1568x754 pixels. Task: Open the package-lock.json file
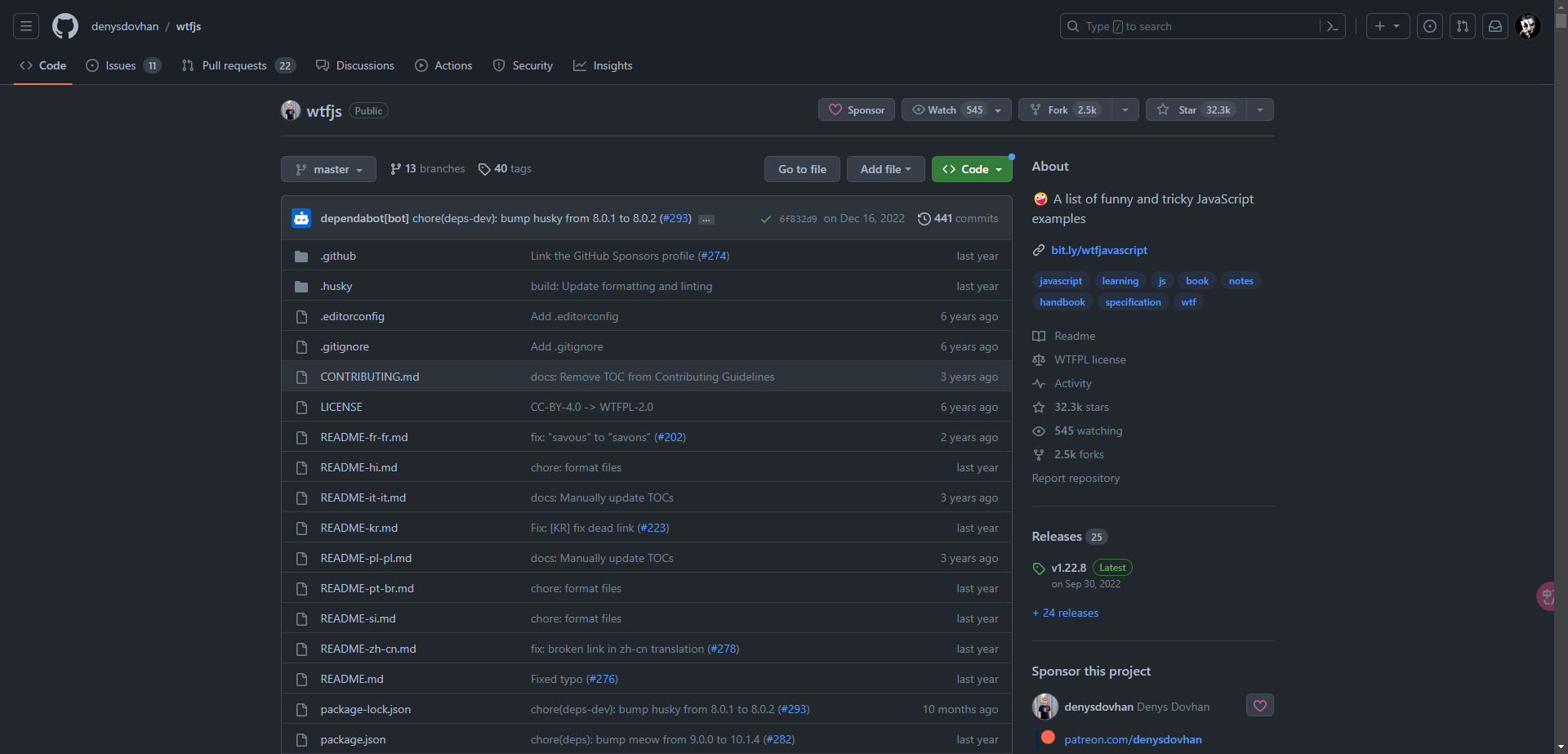(366, 709)
